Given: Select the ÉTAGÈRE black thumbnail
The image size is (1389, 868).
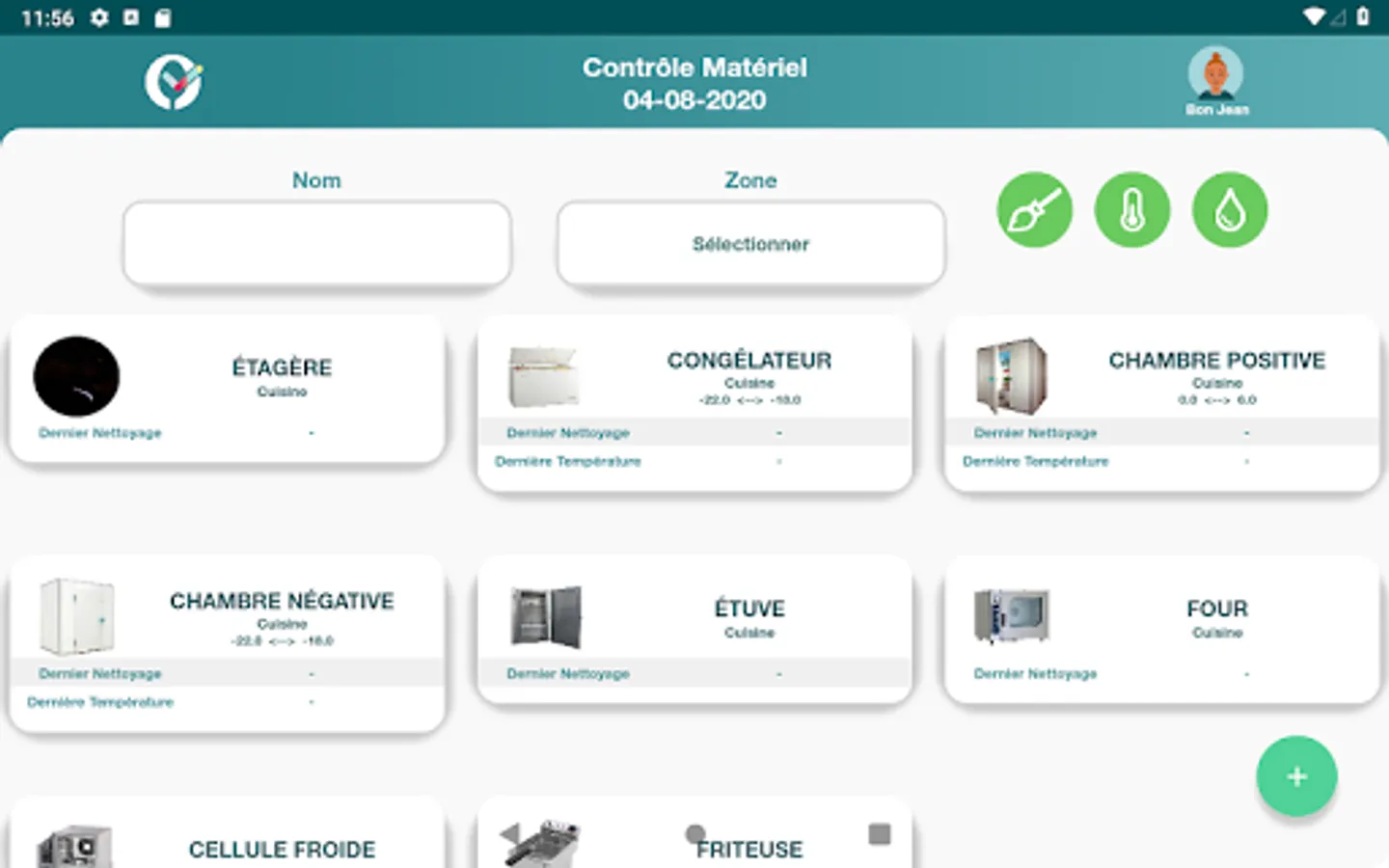Looking at the screenshot, I should (76, 376).
